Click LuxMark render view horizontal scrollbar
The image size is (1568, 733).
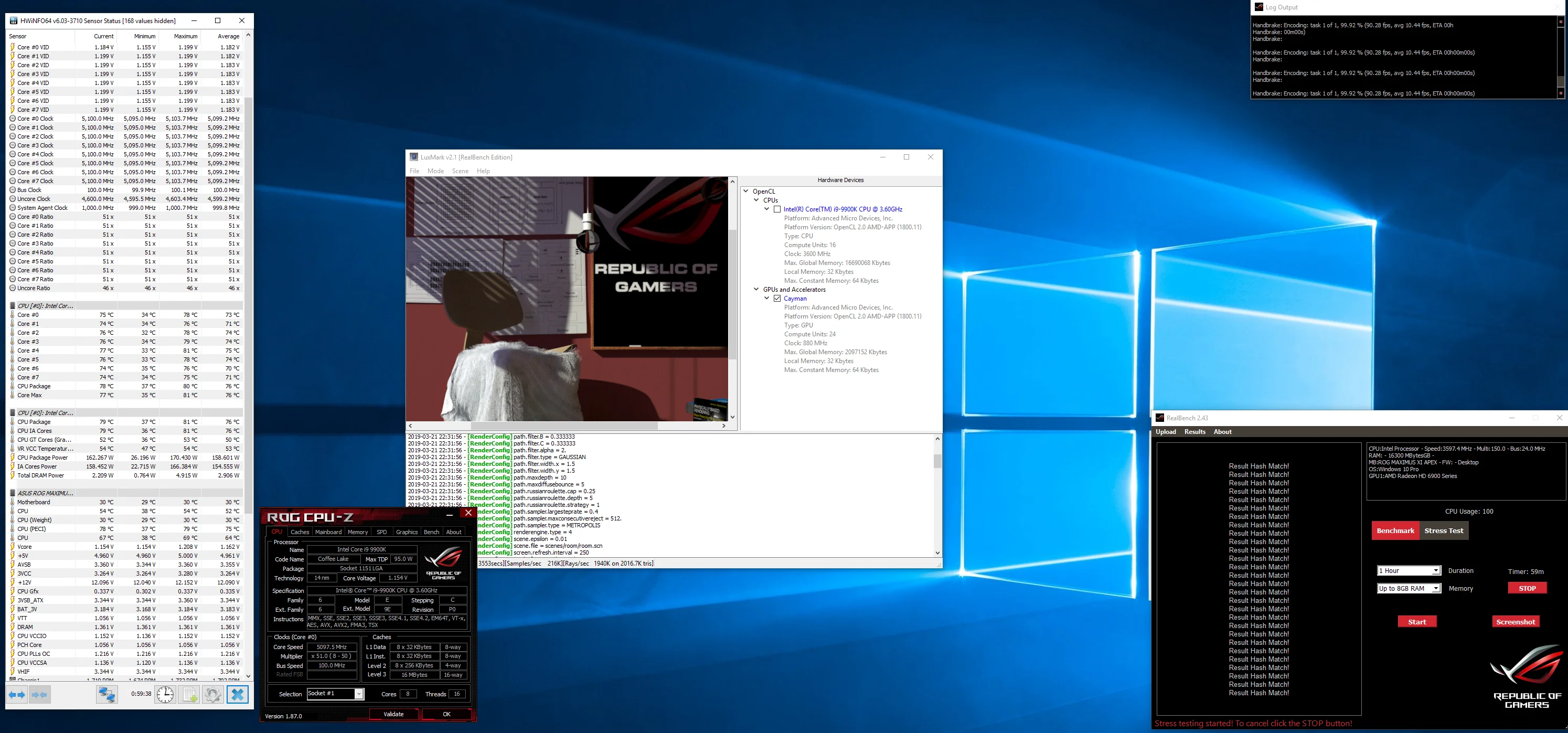click(x=567, y=426)
